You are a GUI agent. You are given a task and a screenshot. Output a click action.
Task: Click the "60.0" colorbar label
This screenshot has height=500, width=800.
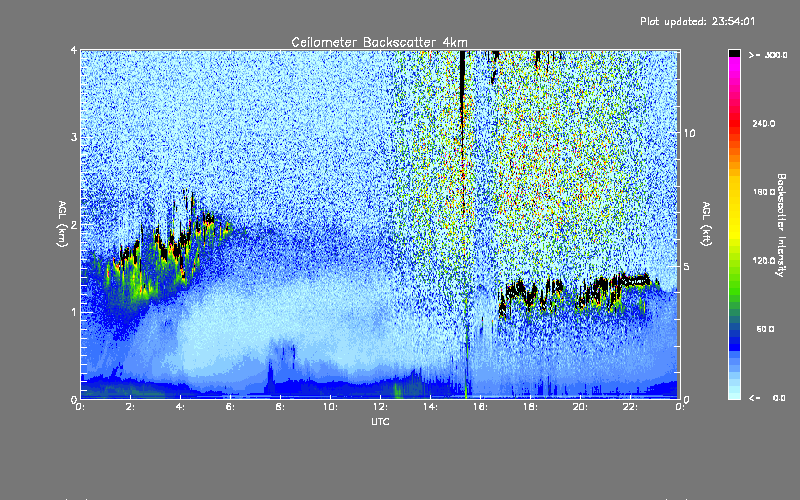(x=765, y=329)
